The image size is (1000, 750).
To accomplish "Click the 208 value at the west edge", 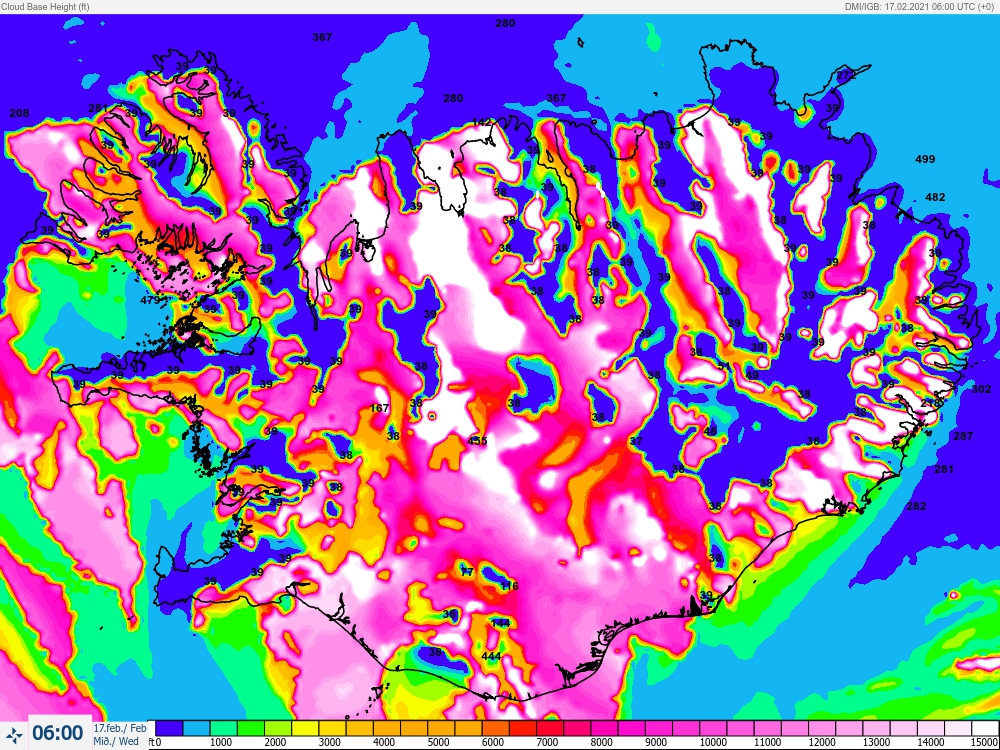I will pyautogui.click(x=19, y=113).
